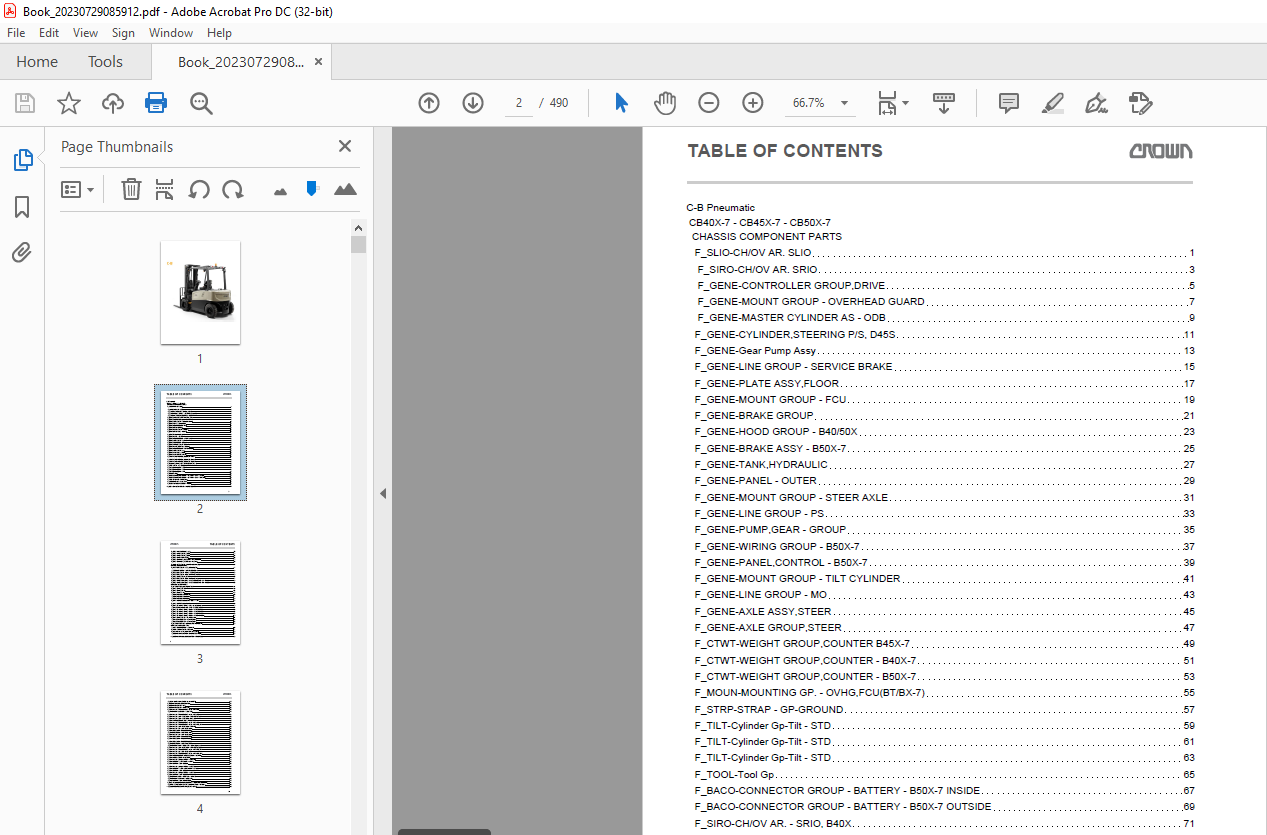The height and width of the screenshot is (835, 1267).
Task: Open F_GENE-AXLE ASSY,STEER contents entry
Action: click(x=764, y=611)
